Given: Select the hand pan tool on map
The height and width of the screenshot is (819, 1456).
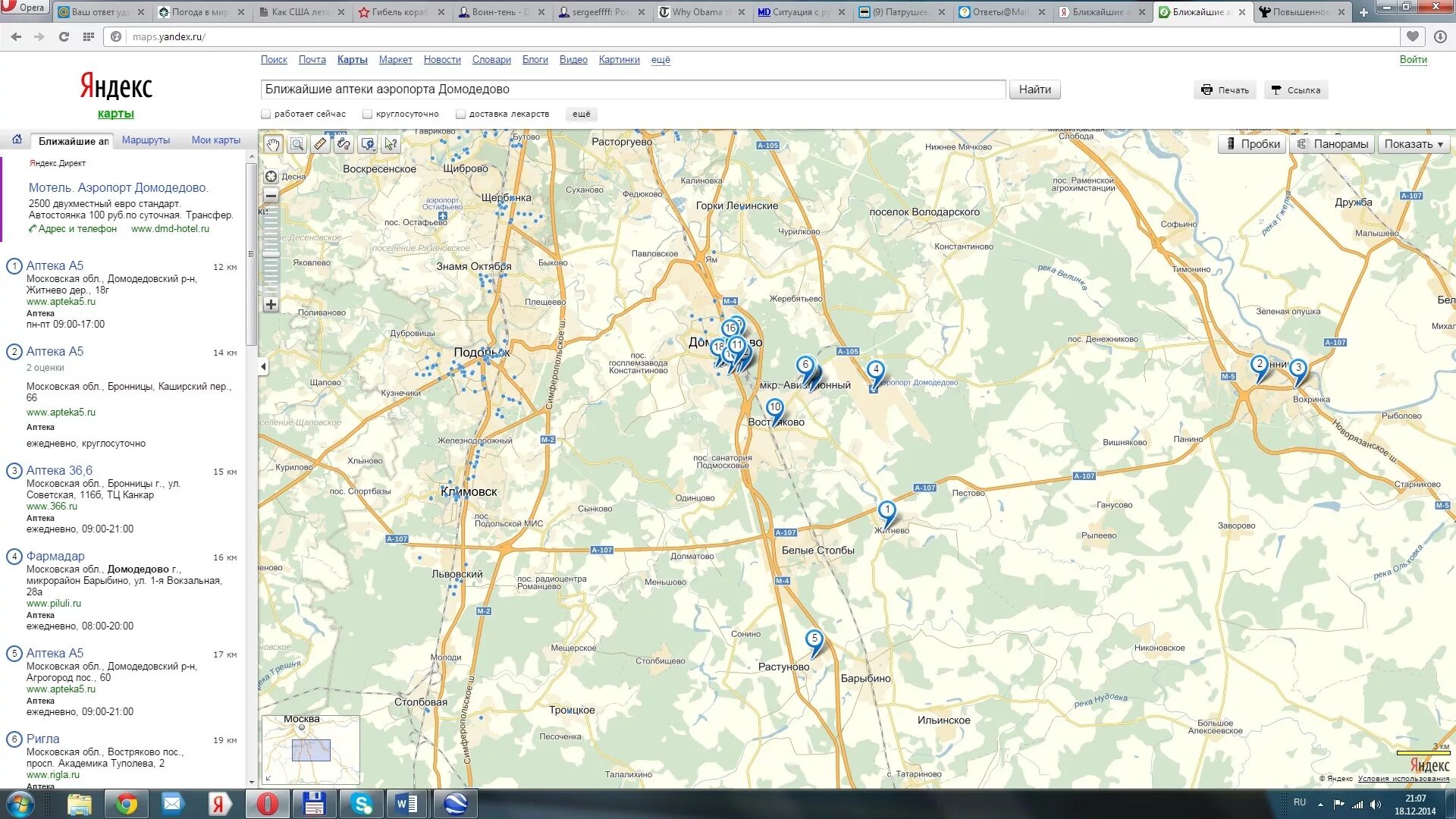Looking at the screenshot, I should 273,144.
